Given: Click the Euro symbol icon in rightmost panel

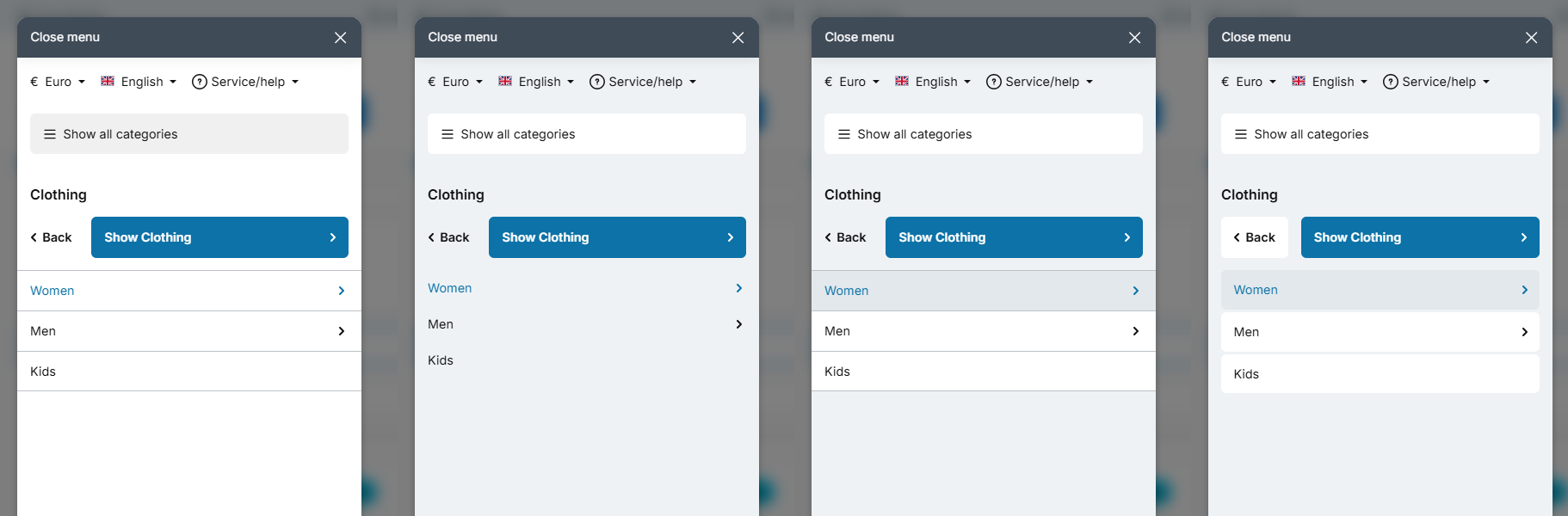Looking at the screenshot, I should pos(1225,82).
